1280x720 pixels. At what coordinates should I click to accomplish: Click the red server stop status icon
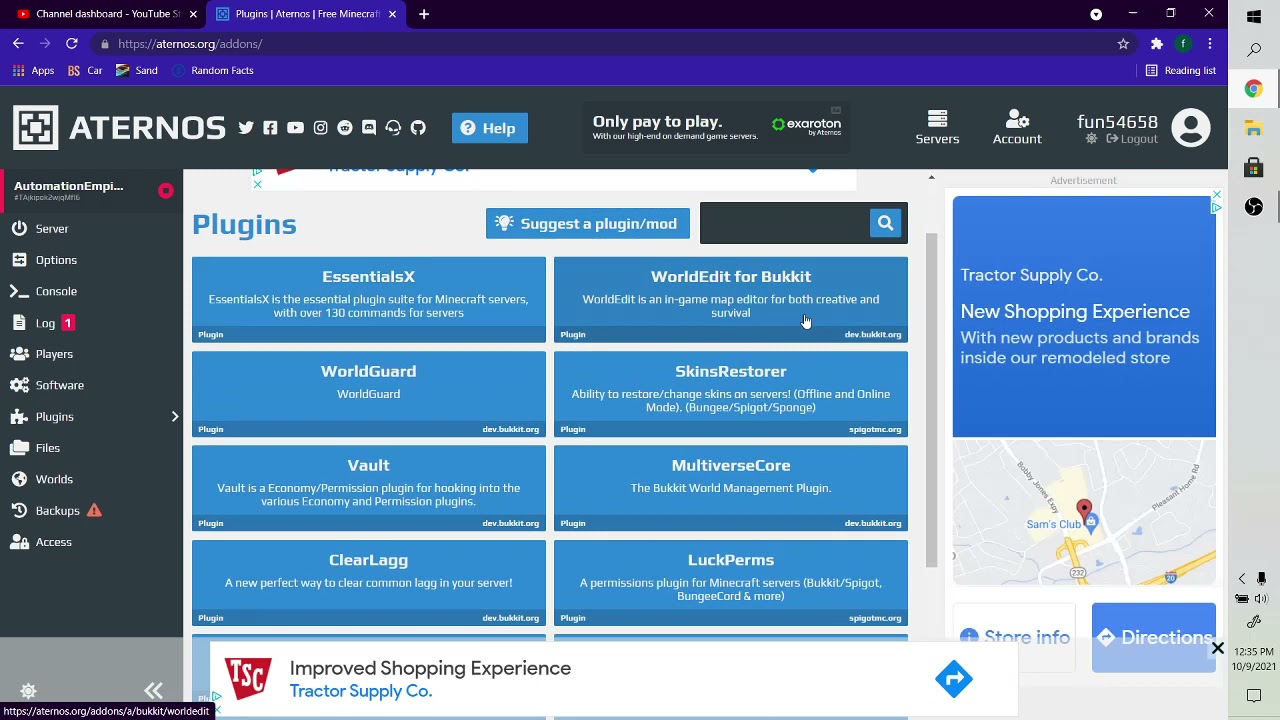pyautogui.click(x=166, y=190)
